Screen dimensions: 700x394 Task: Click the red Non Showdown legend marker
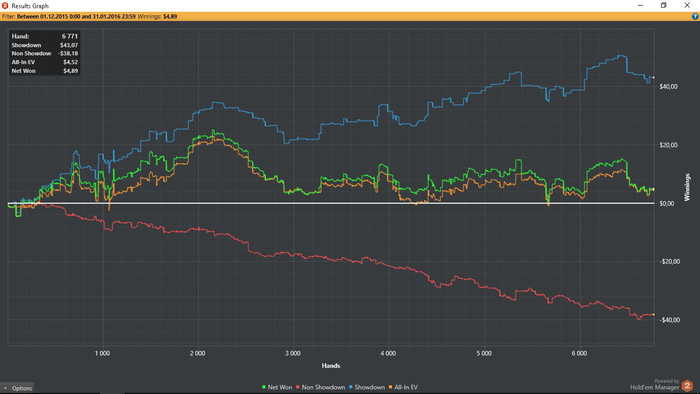point(298,387)
